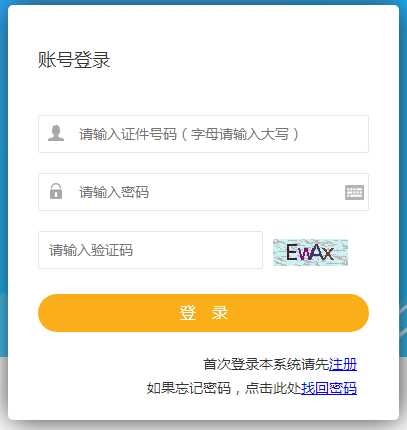Click the 账号登录 heading
Viewport: 407px width, 430px height.
tap(74, 60)
